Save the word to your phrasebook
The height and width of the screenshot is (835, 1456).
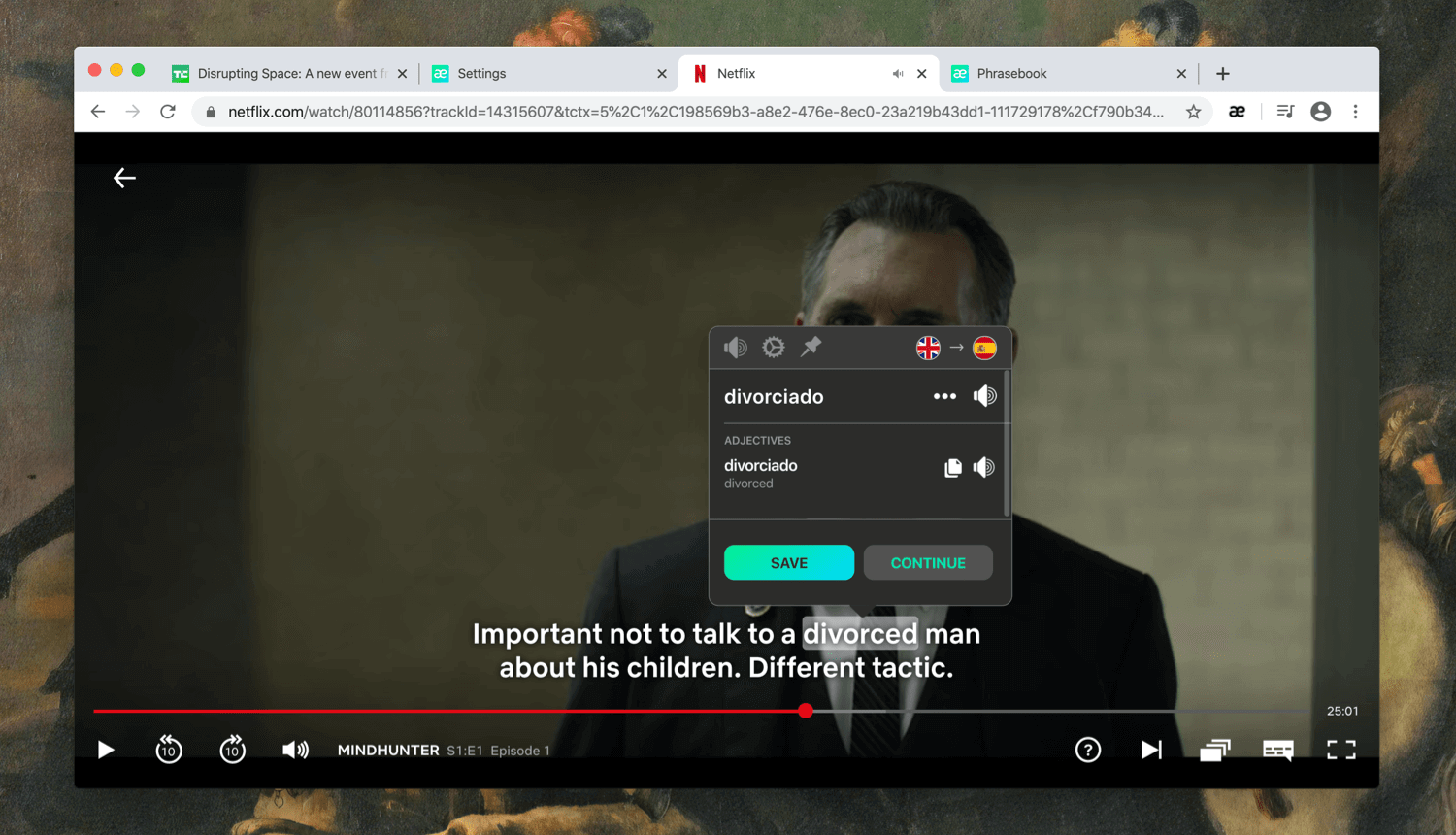coord(788,562)
